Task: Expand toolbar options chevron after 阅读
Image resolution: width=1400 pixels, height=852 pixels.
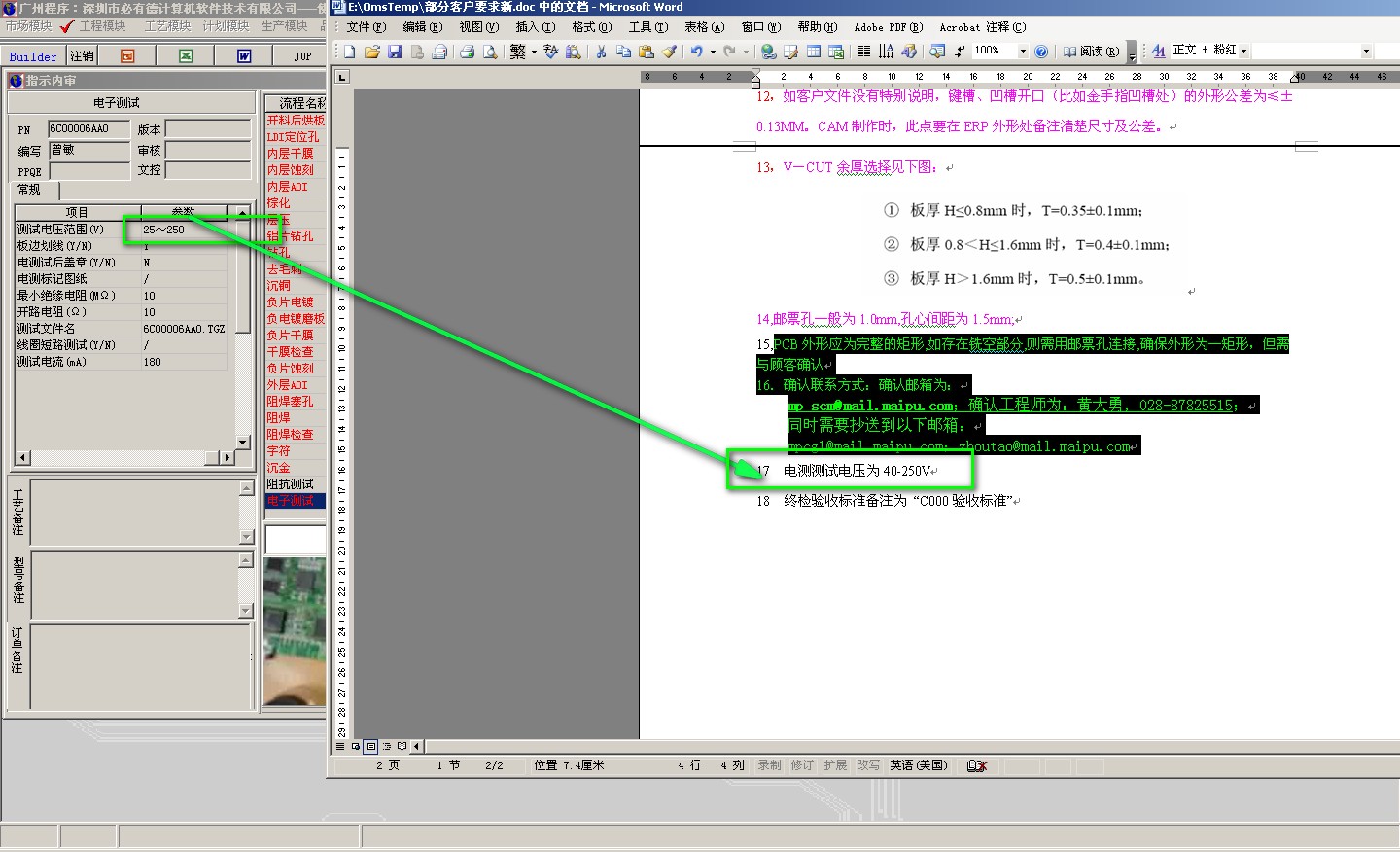Action: [x=1132, y=53]
